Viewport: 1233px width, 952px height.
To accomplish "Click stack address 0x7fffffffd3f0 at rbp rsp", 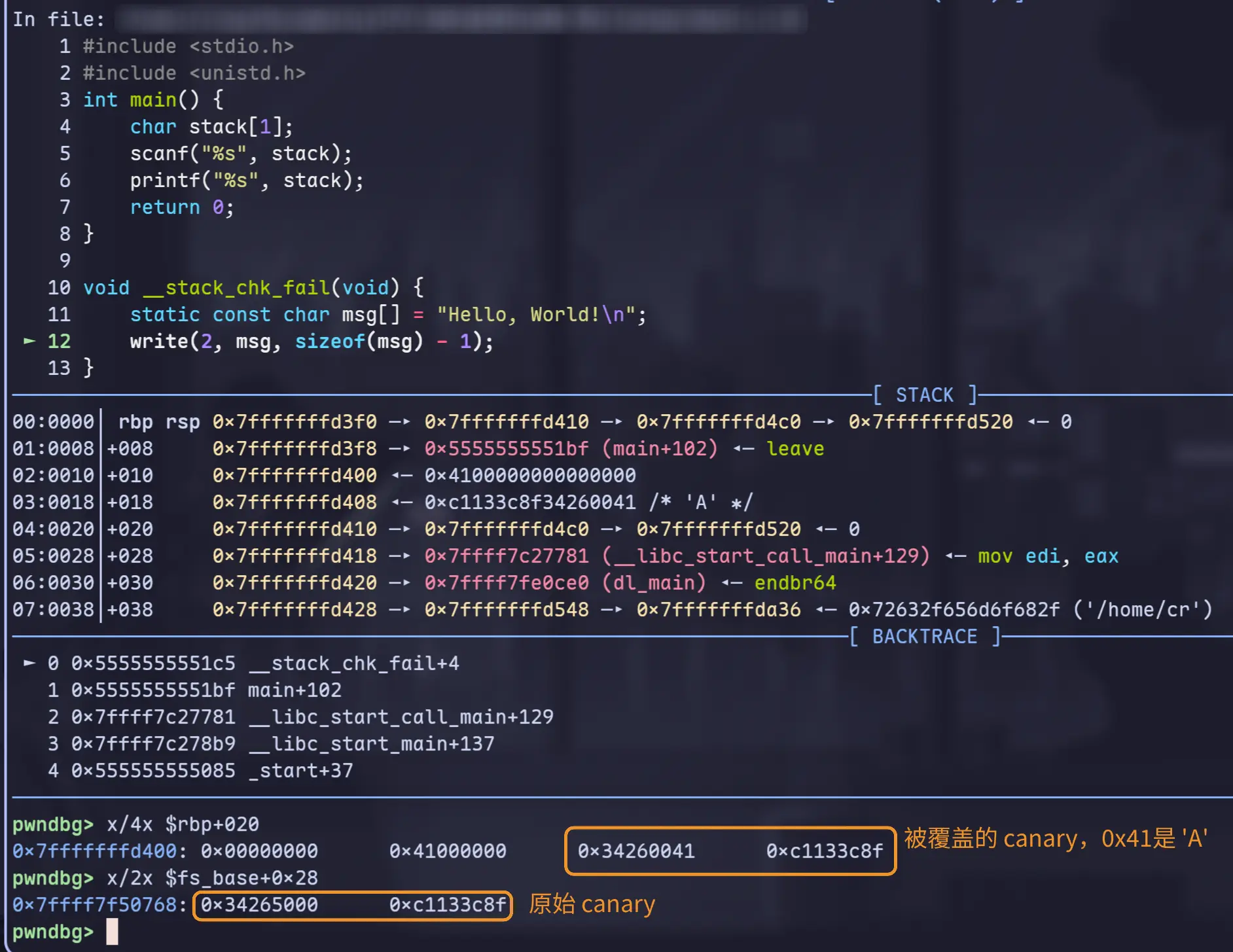I will pos(295,422).
